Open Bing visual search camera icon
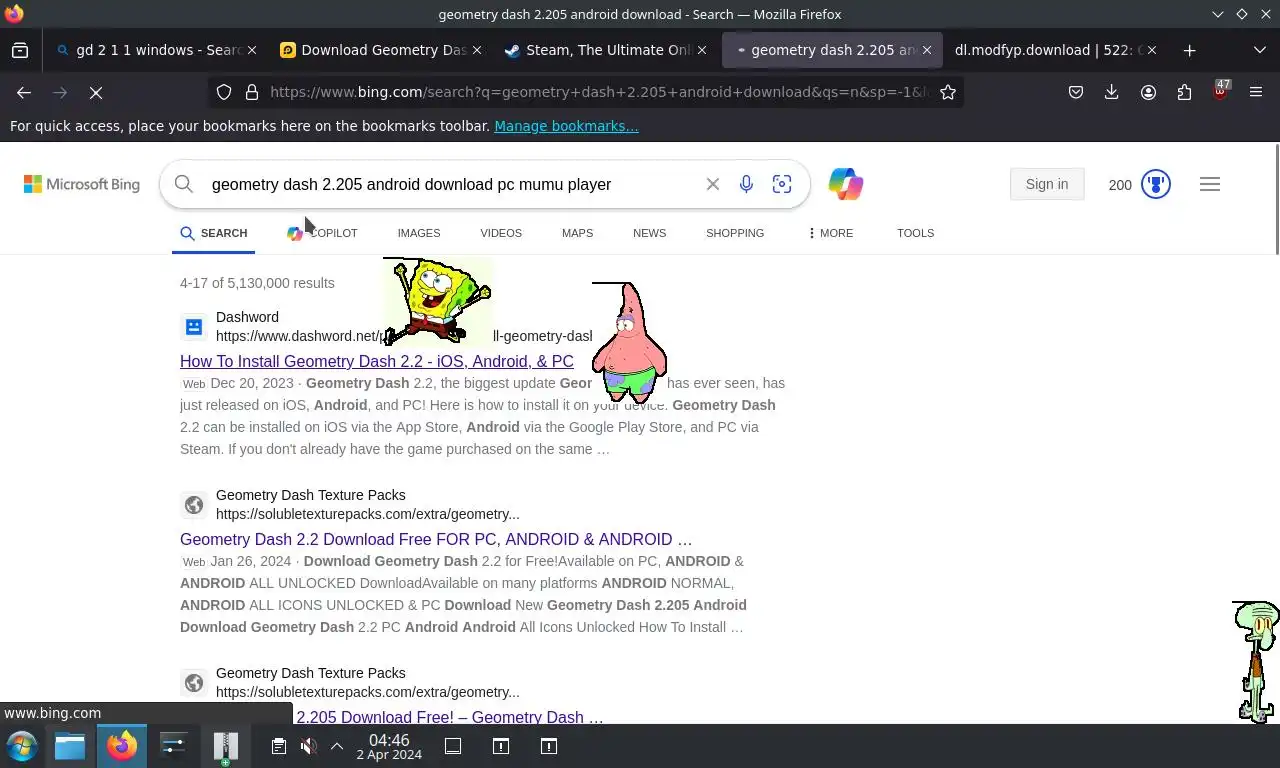1280x768 pixels. (782, 184)
